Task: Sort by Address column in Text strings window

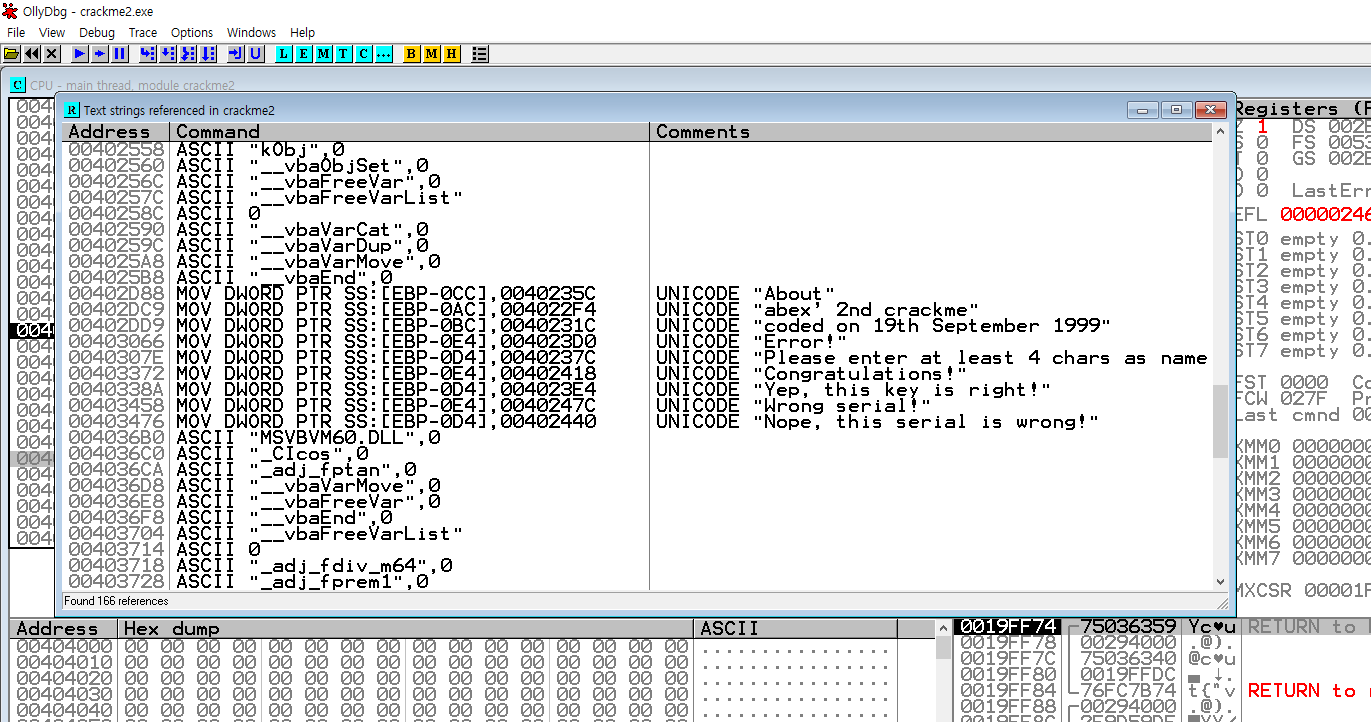Action: [x=116, y=132]
